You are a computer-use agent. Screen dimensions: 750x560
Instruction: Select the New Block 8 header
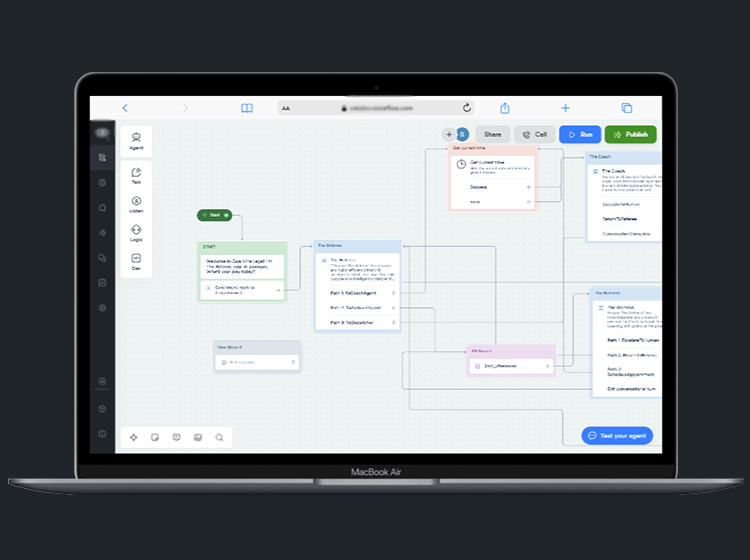click(x=257, y=347)
